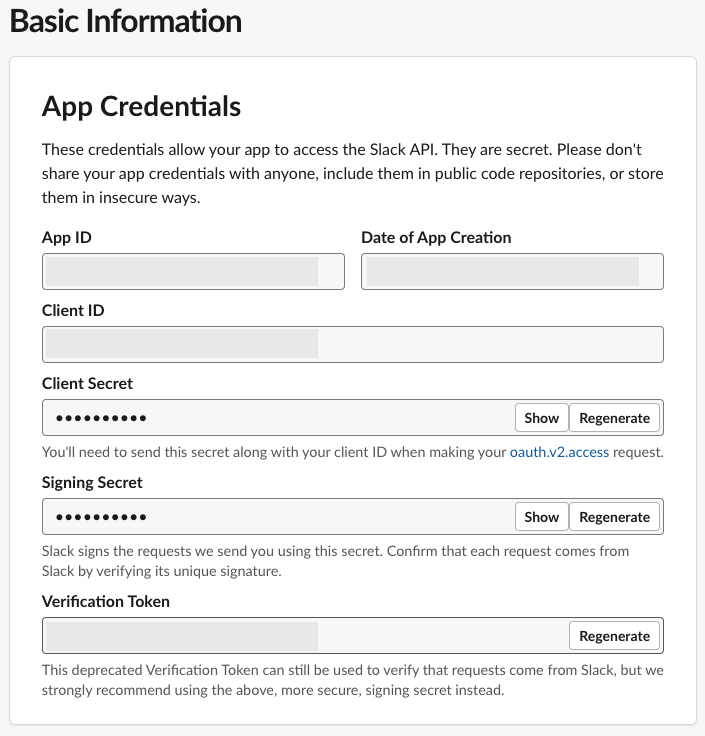Click the Client Secret label
Viewport: 705px width, 736px height.
point(87,383)
